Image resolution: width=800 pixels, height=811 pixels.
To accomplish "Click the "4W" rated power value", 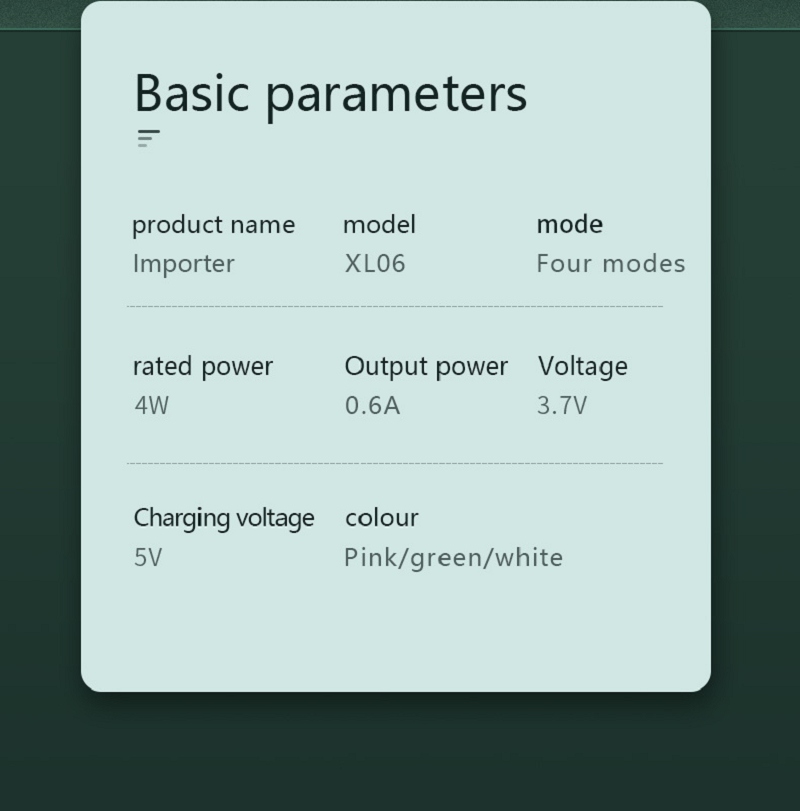I will tap(152, 406).
